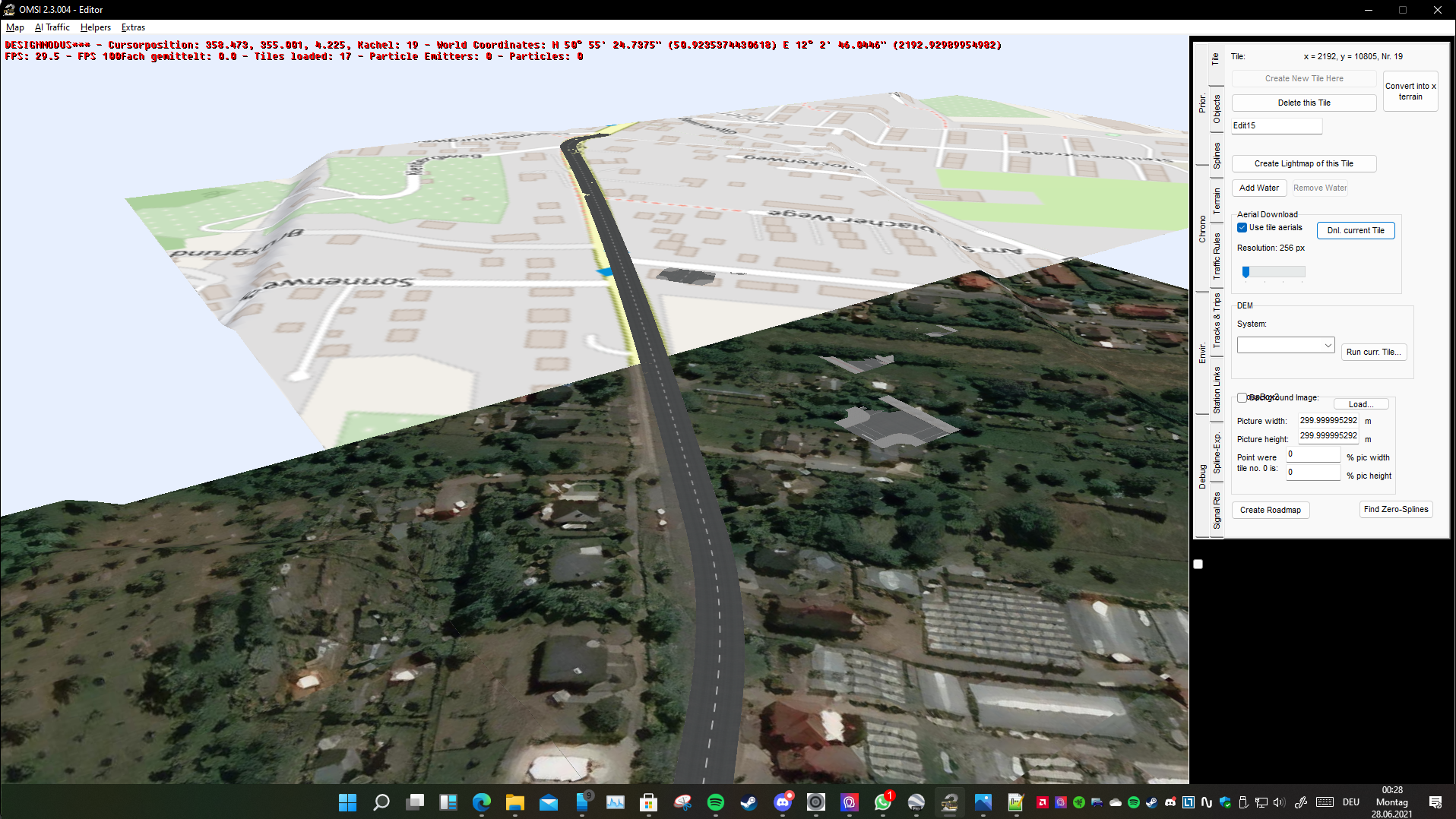
Task: Click the Picture width input field
Action: [x=1328, y=420]
